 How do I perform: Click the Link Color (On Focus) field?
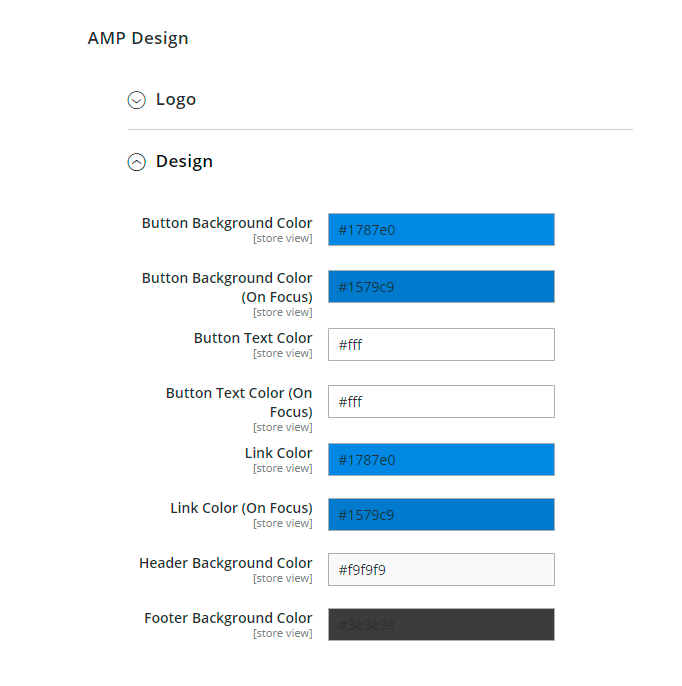click(441, 515)
